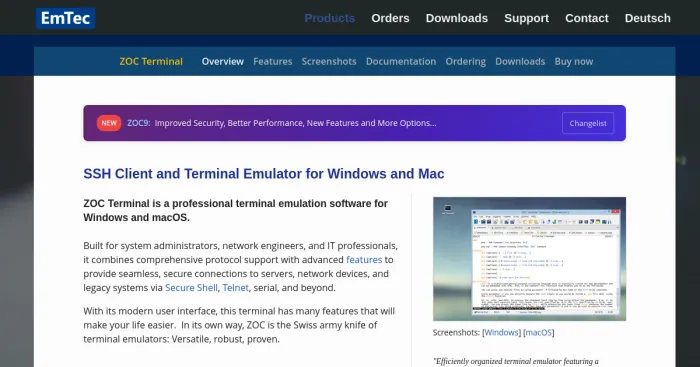Click the ZOC9 label in the banner
Image resolution: width=700 pixels, height=367 pixels.
[x=138, y=123]
